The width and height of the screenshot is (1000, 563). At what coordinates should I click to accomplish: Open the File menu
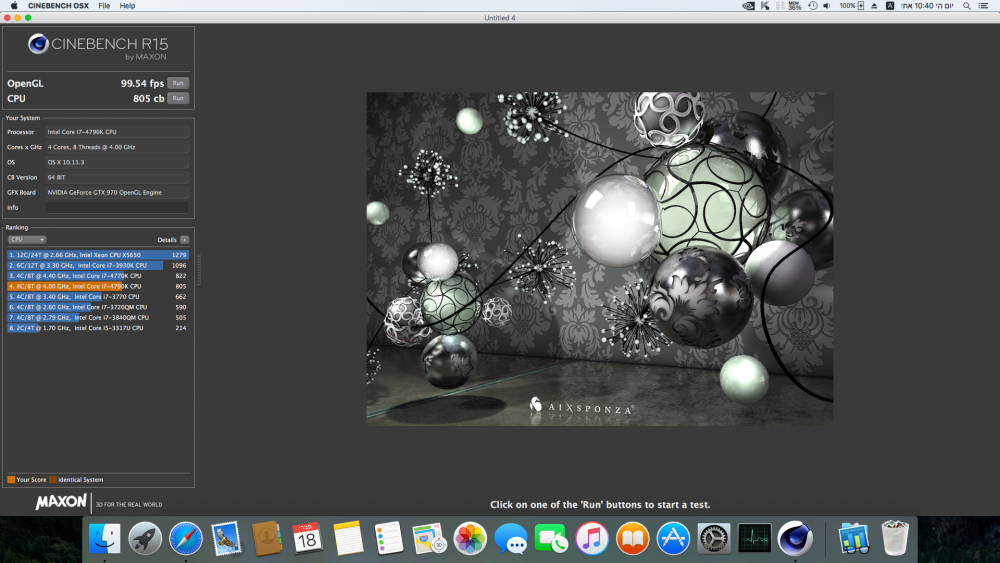tap(104, 6)
